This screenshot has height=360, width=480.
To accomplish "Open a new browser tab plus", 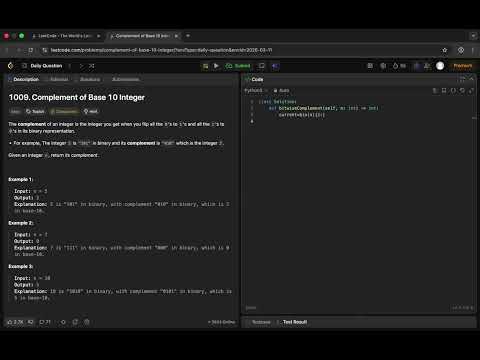I will [188, 36].
